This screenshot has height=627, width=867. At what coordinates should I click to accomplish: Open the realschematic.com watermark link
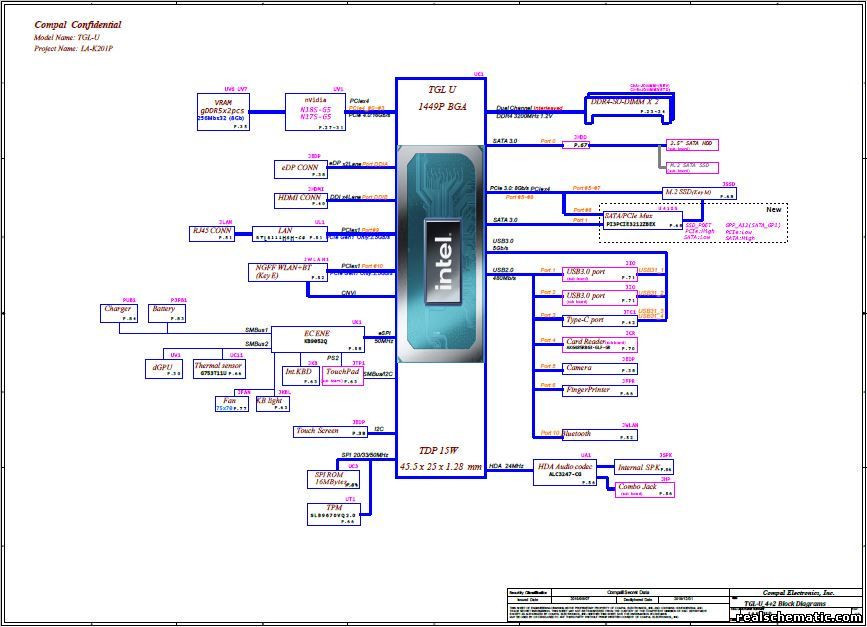[791, 619]
